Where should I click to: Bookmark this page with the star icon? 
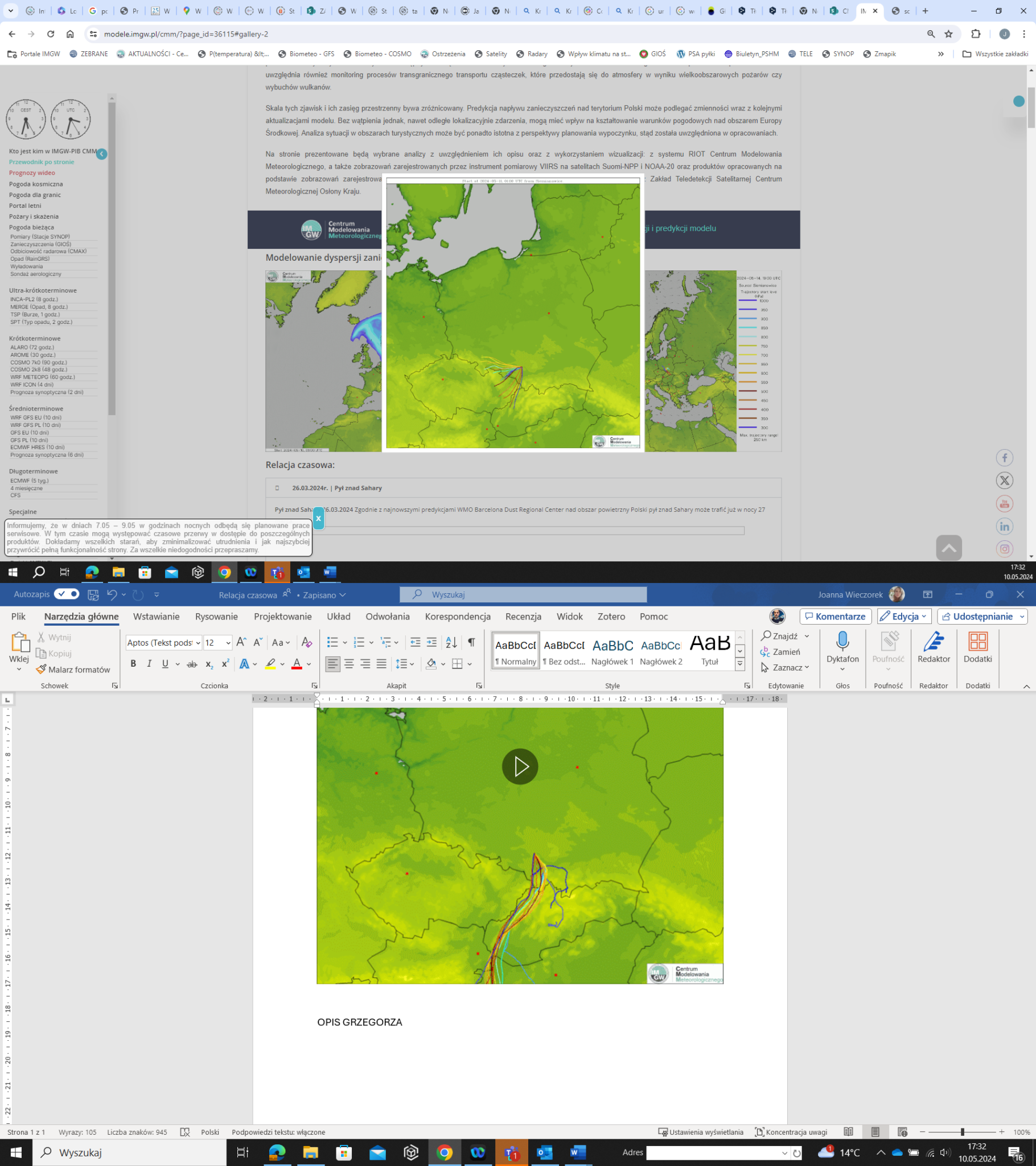[x=949, y=34]
